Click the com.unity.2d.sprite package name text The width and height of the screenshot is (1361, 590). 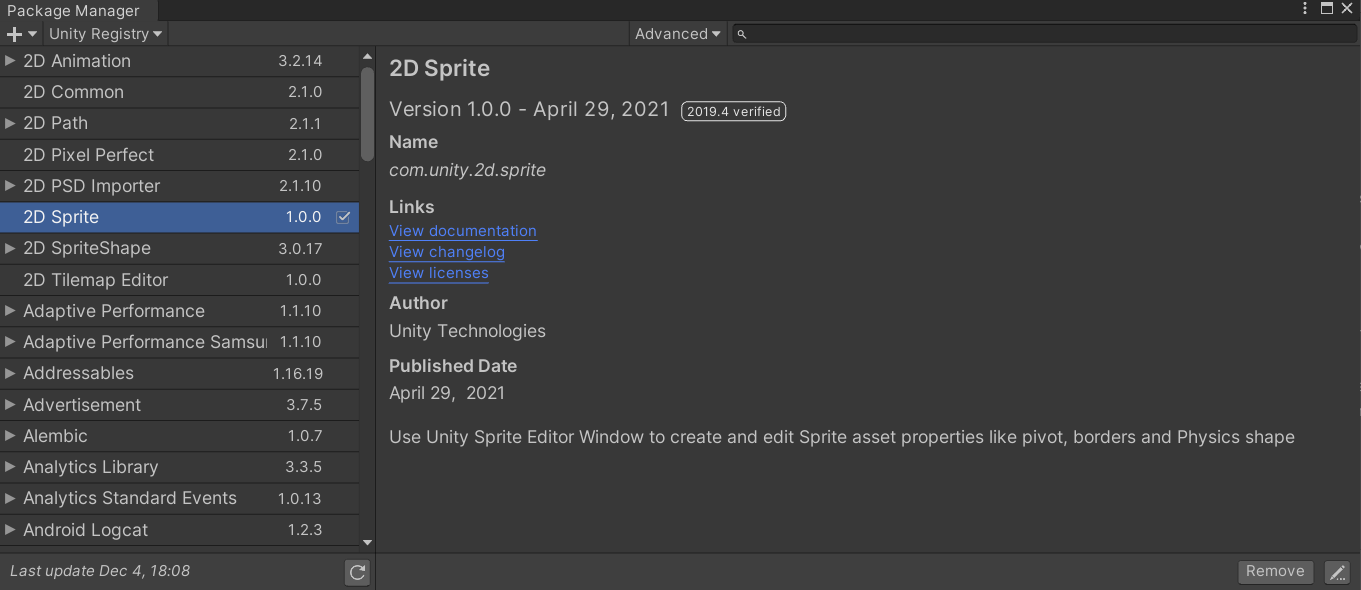coord(467,170)
